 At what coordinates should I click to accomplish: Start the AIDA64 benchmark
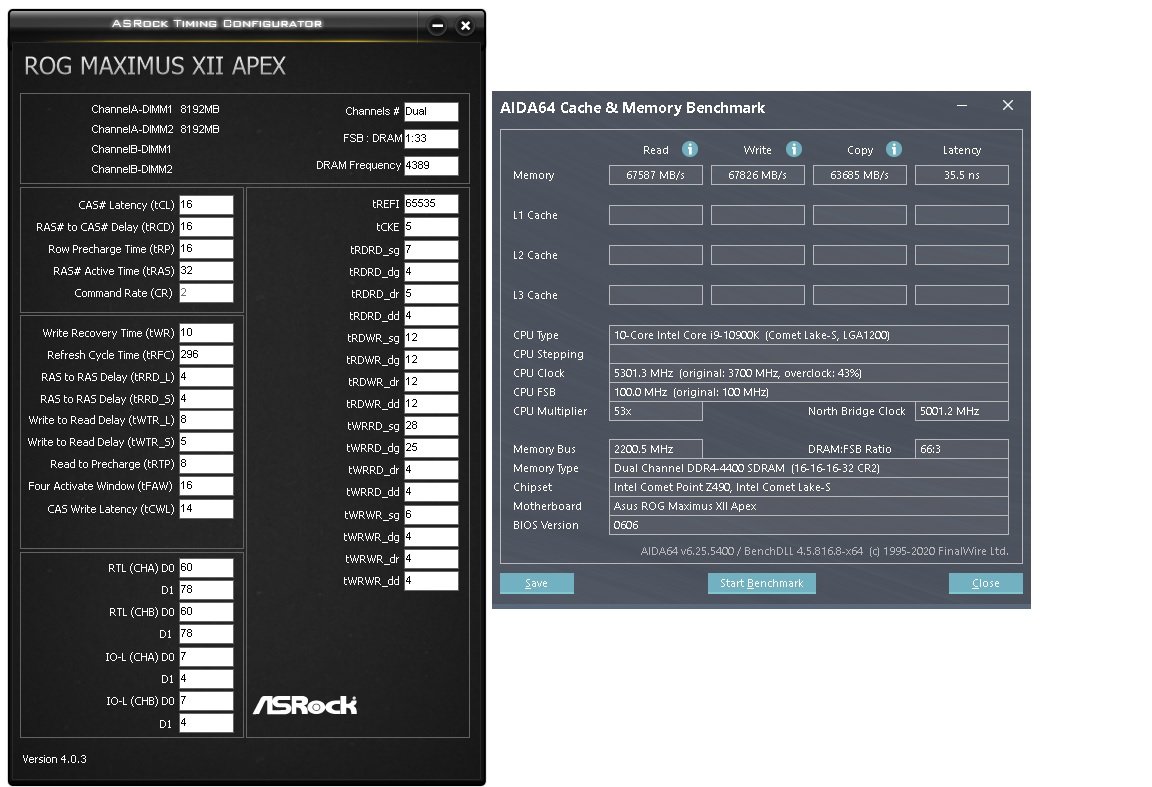(x=761, y=583)
